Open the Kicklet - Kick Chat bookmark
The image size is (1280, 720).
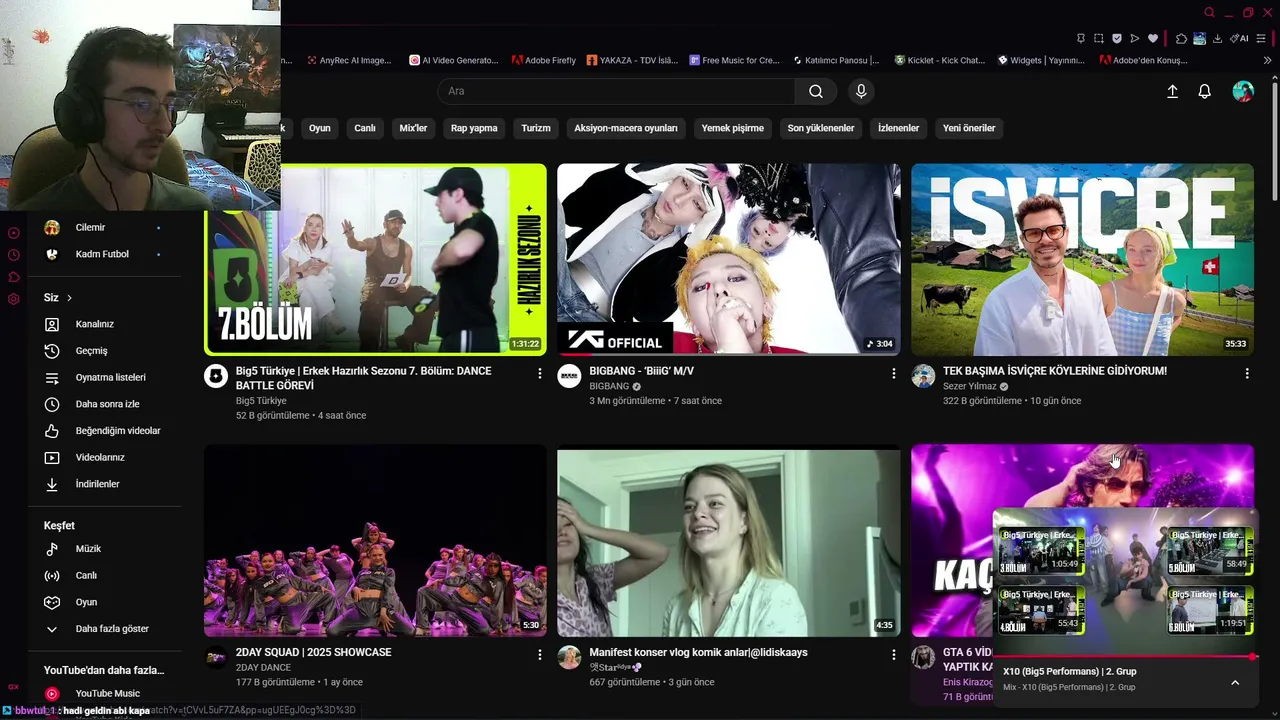point(940,60)
